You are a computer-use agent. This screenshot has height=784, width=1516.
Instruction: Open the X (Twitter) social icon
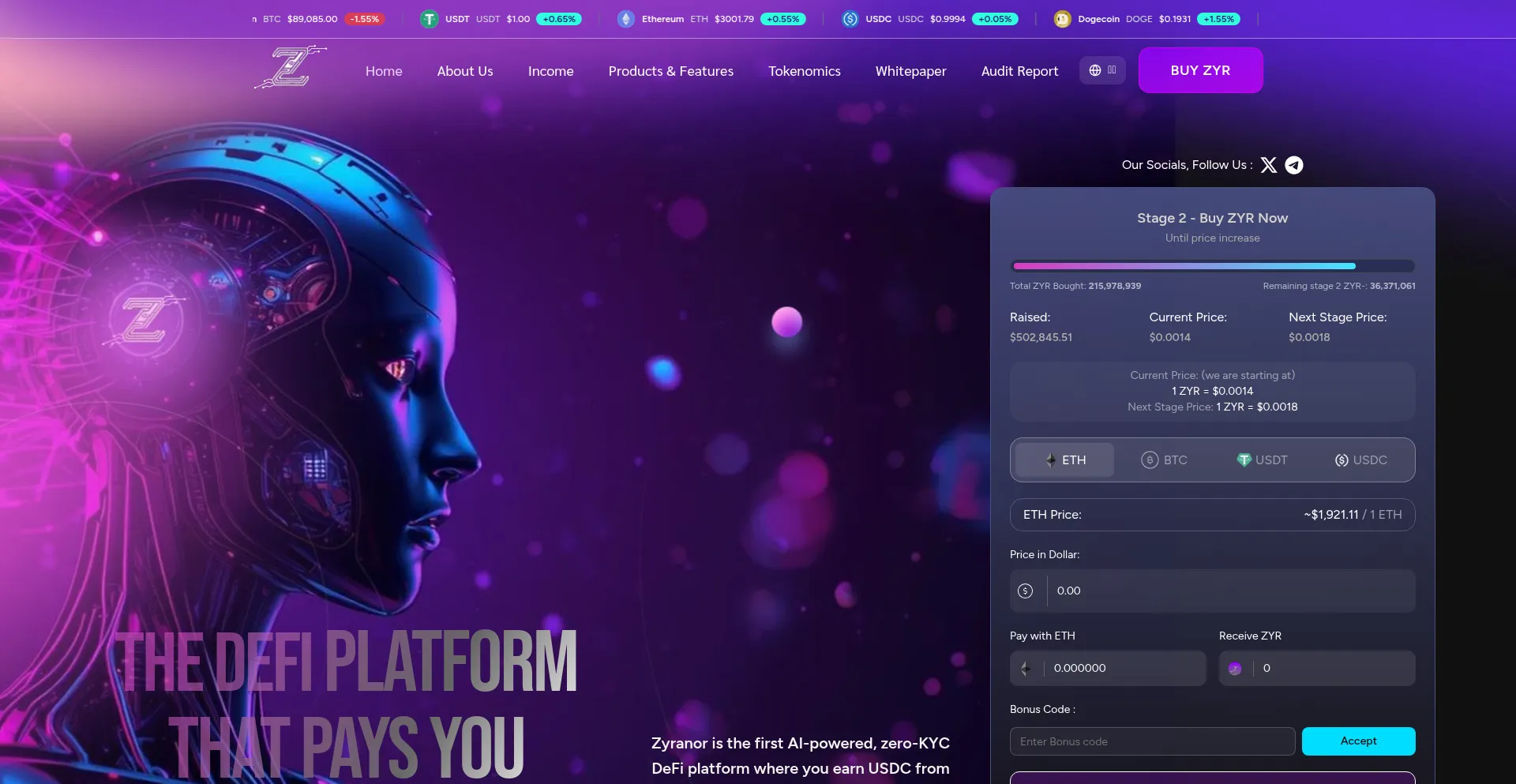[x=1269, y=165]
